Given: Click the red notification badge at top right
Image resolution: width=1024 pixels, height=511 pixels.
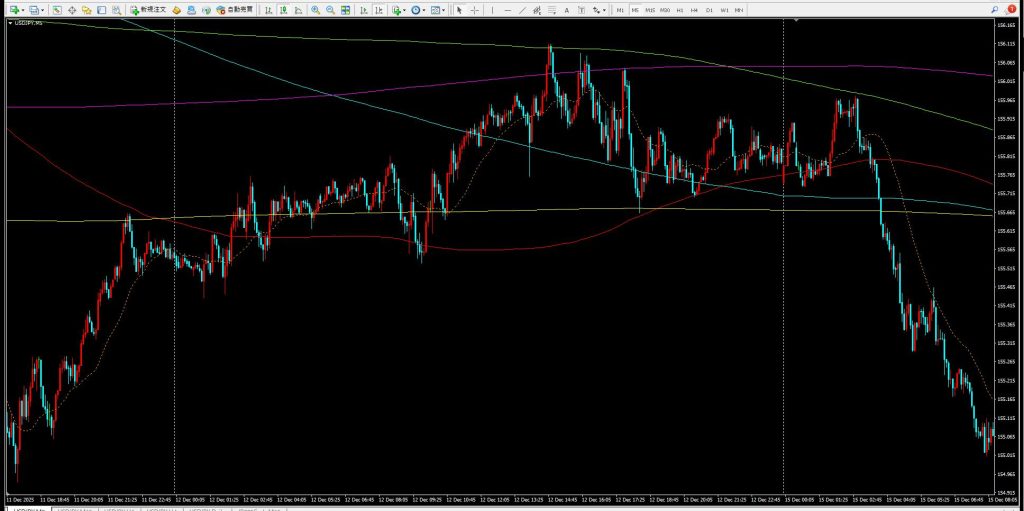Looking at the screenshot, I should (1011, 10).
